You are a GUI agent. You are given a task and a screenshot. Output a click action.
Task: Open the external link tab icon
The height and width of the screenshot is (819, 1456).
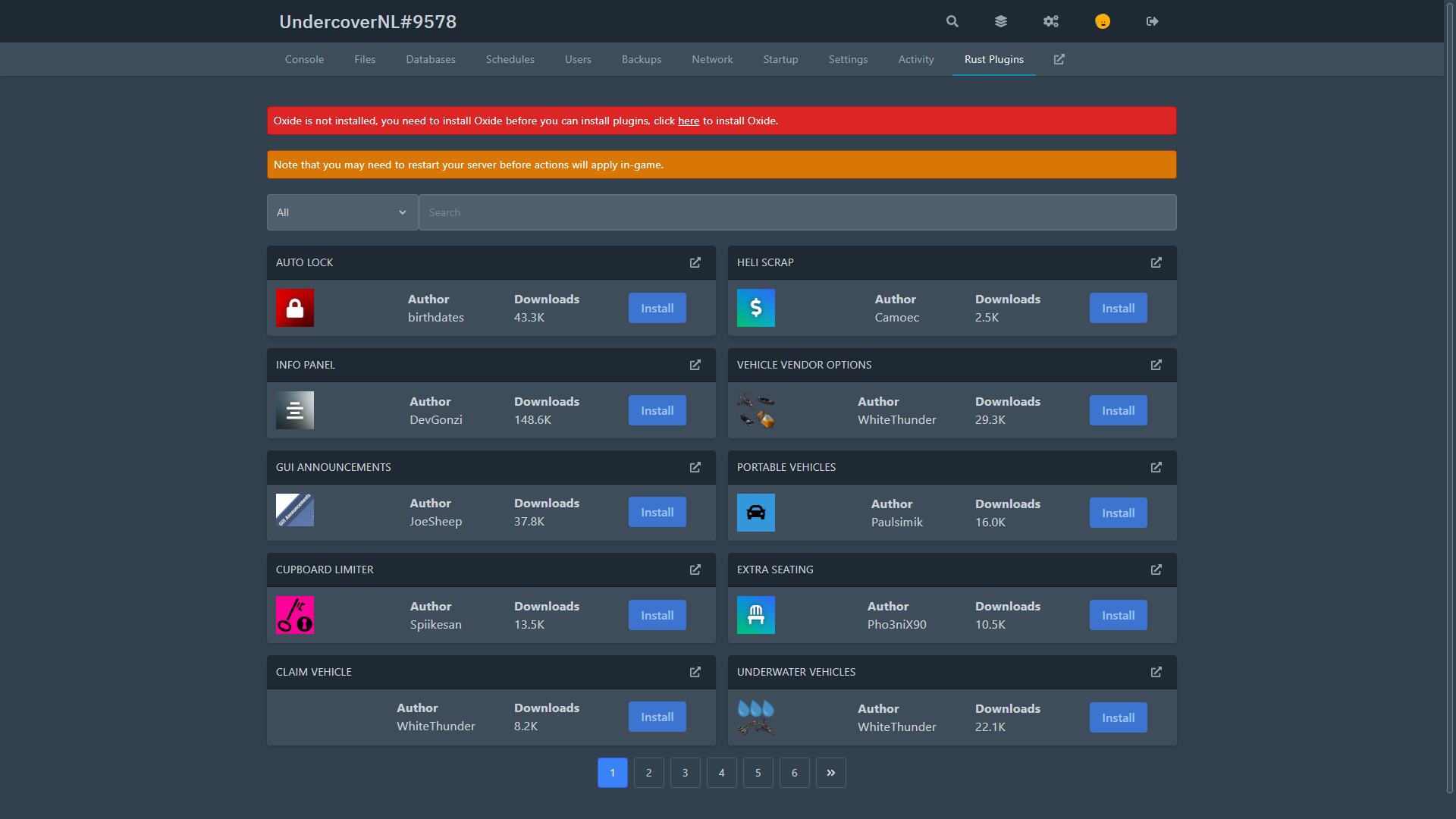[x=1059, y=59]
